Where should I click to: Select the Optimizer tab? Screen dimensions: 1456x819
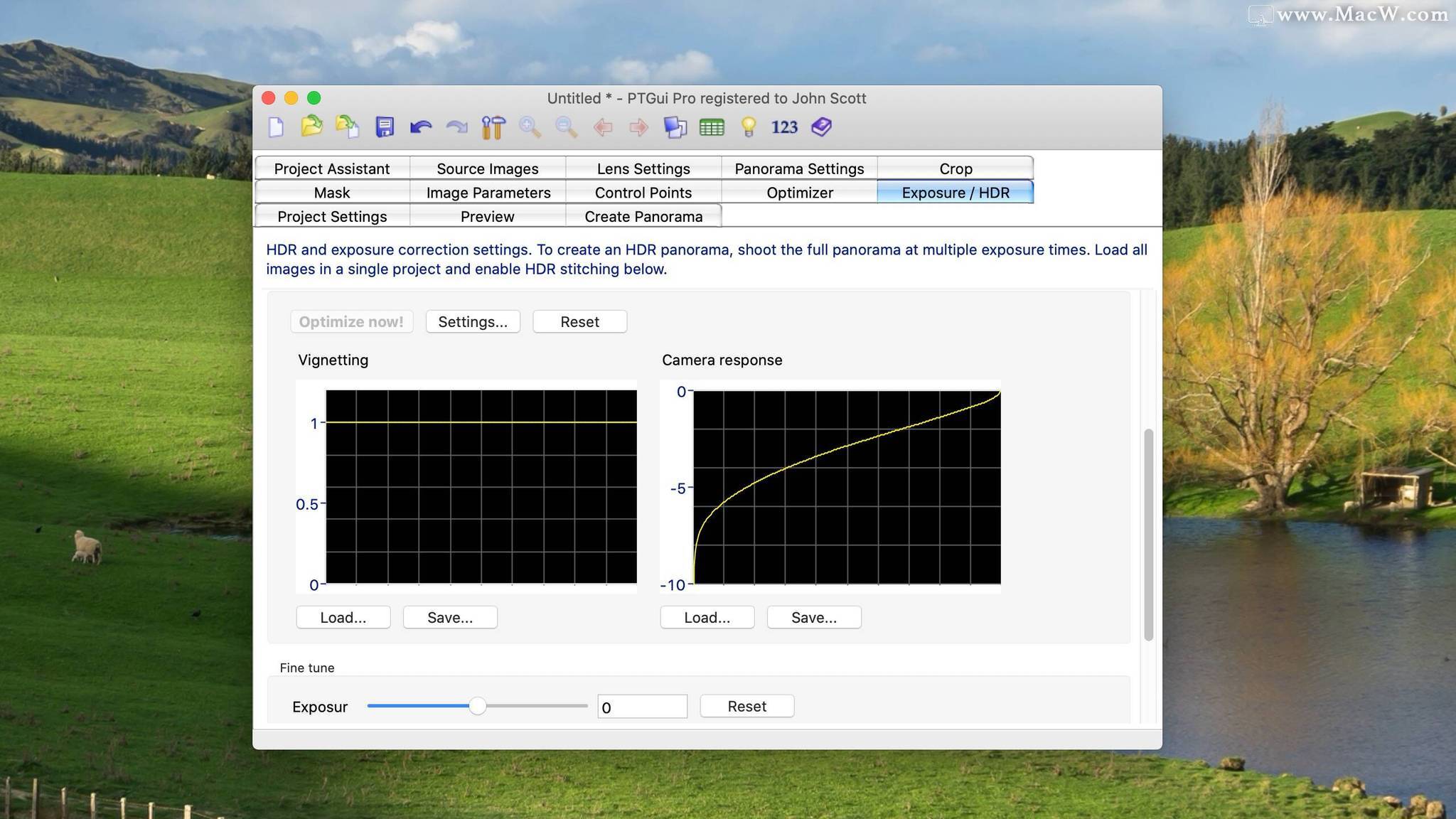point(799,193)
